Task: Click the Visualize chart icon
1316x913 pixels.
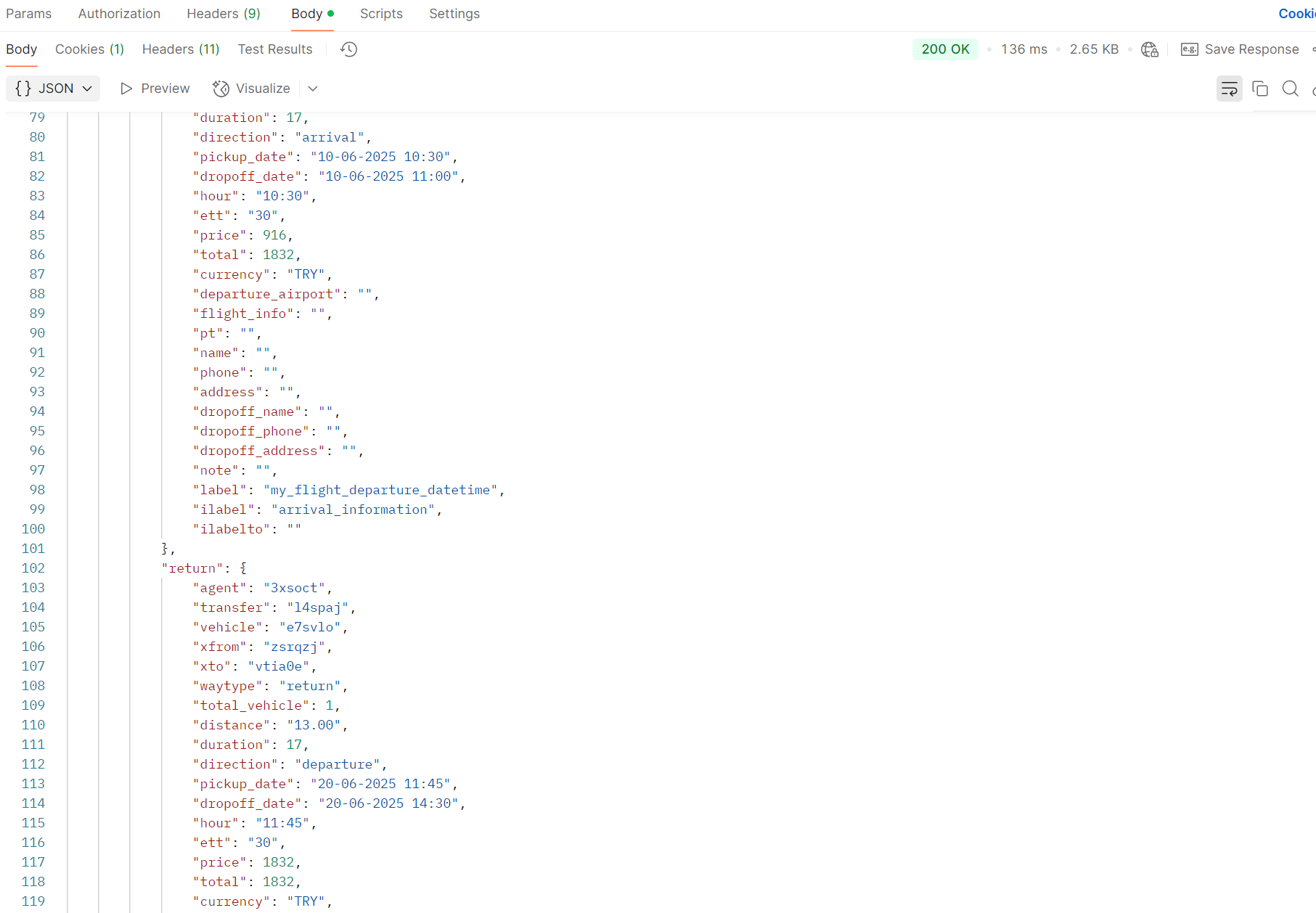Action: tap(221, 89)
